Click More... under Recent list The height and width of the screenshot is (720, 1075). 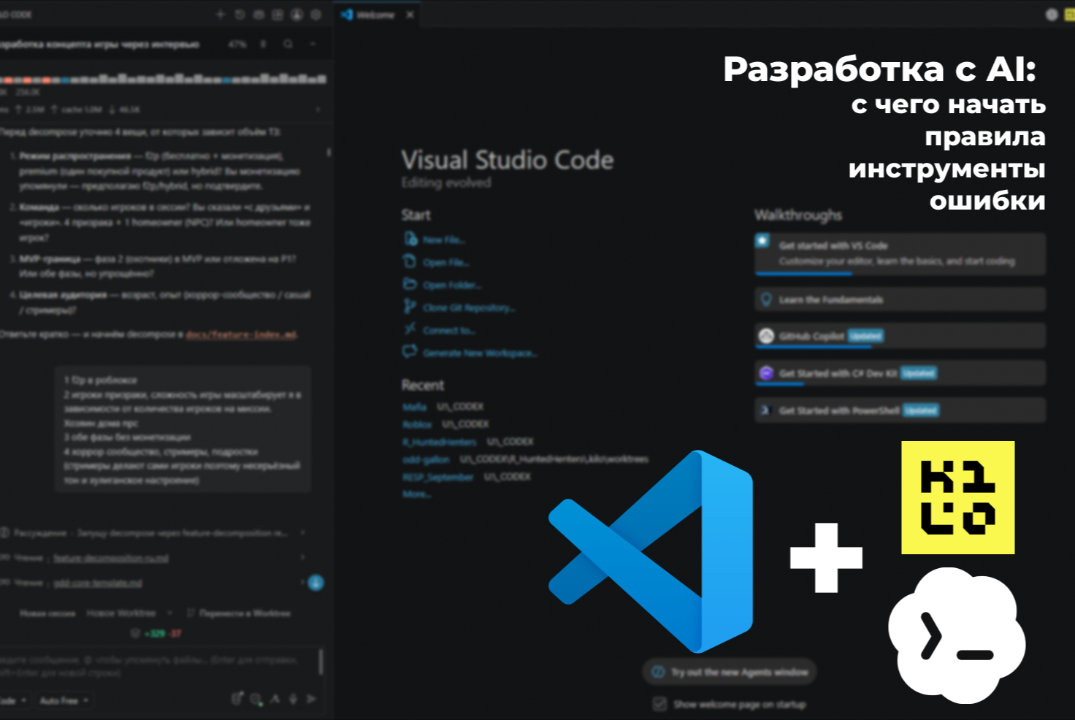416,494
